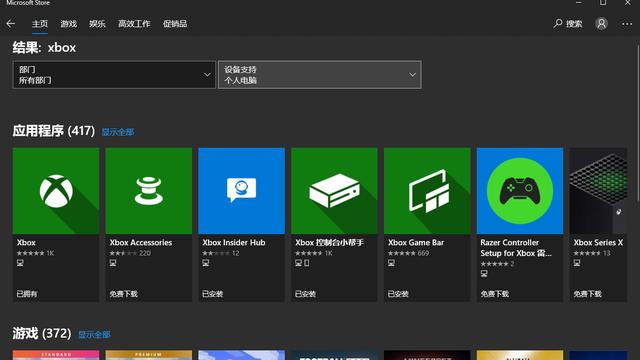Open the Razer Controller Setup tile icon
The height and width of the screenshot is (360, 640).
[520, 191]
